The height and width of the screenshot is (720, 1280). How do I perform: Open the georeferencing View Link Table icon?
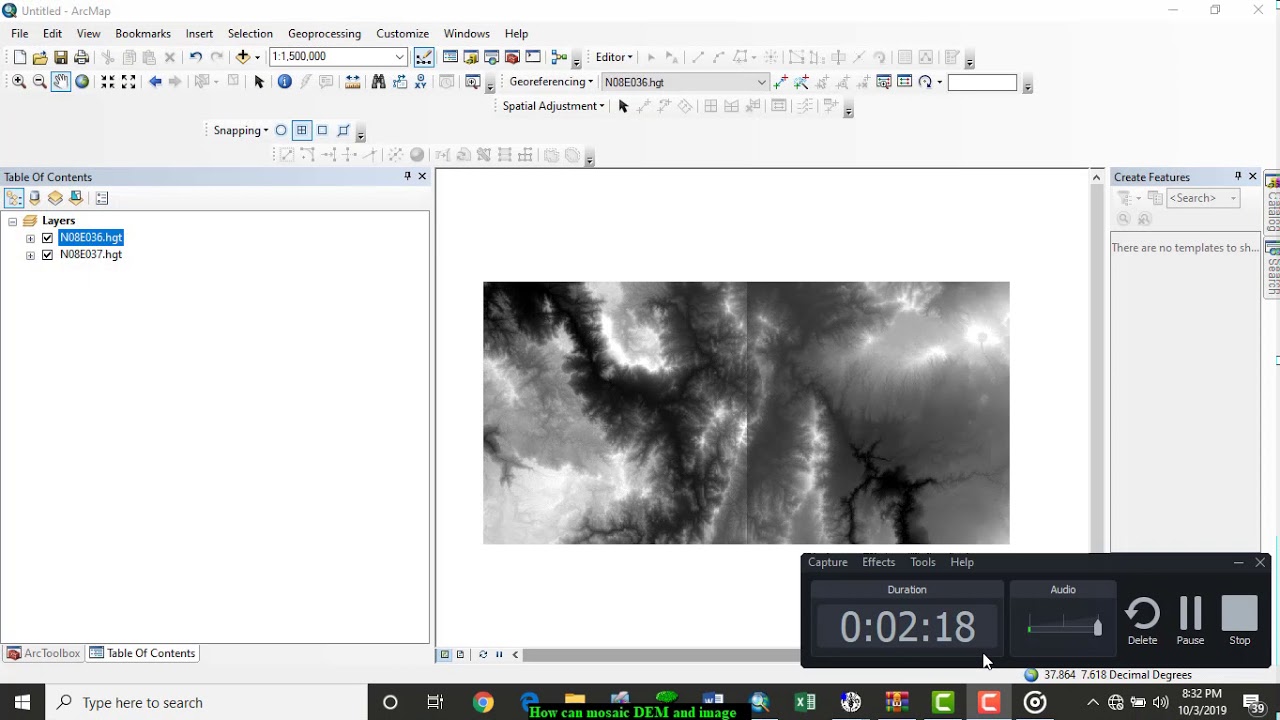(x=905, y=82)
